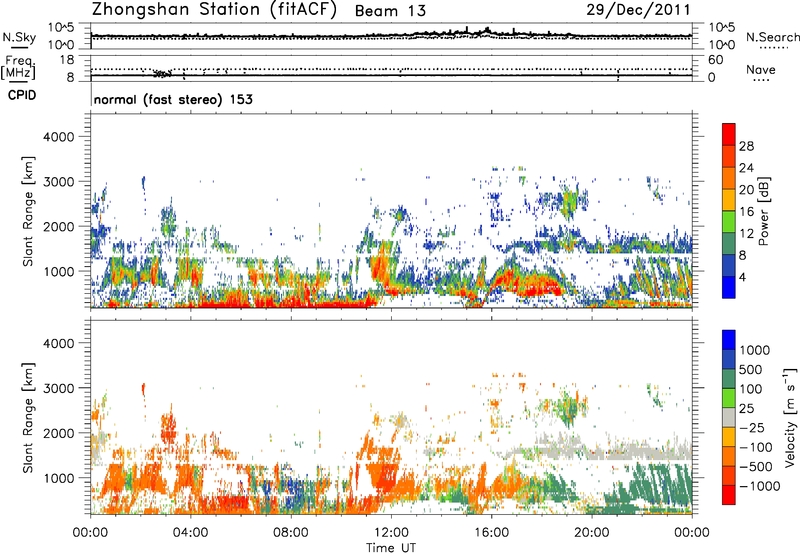Click the '16:00' time axis tick label
Screen dimensions: 800x554
(x=491, y=533)
